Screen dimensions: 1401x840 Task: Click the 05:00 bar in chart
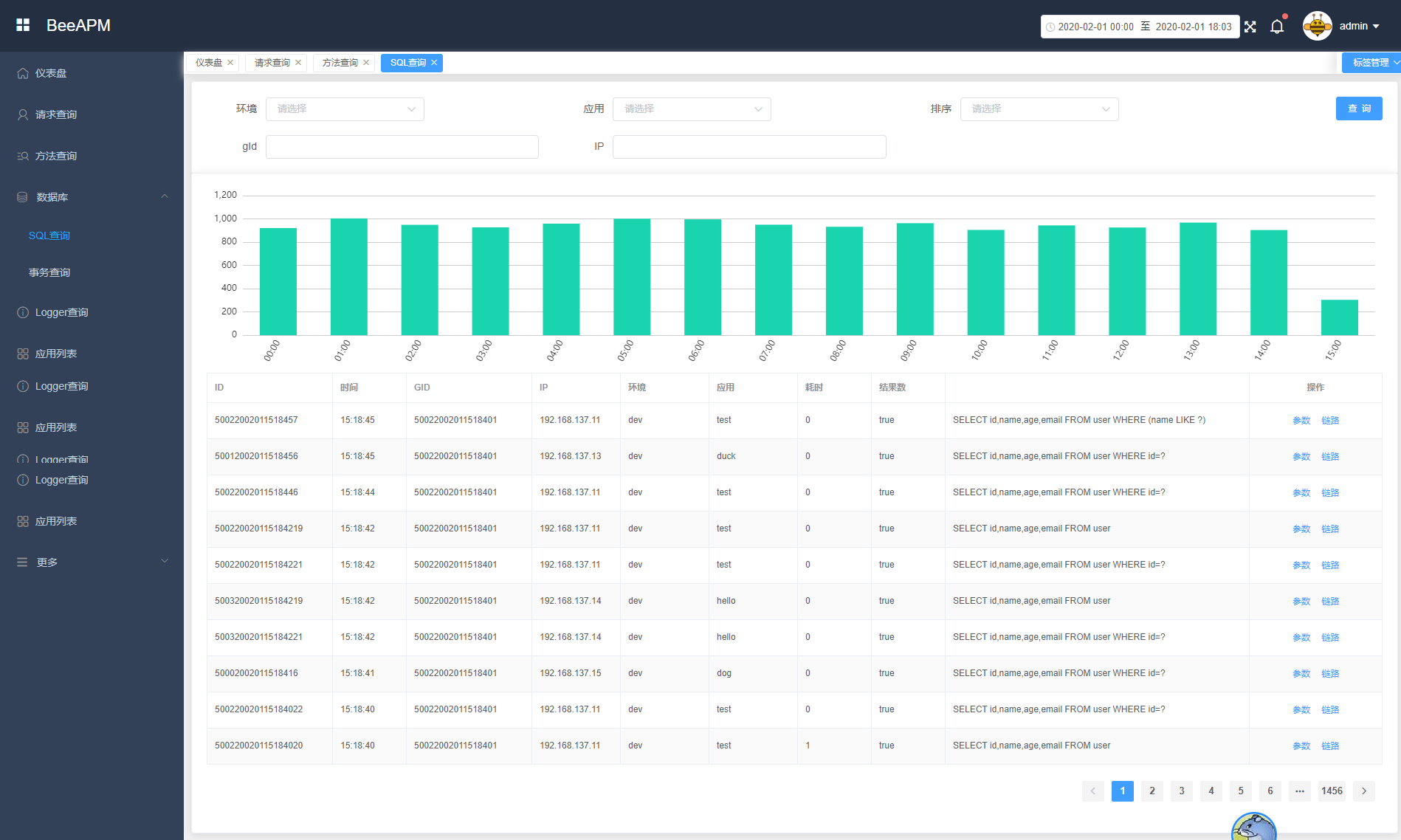[632, 277]
